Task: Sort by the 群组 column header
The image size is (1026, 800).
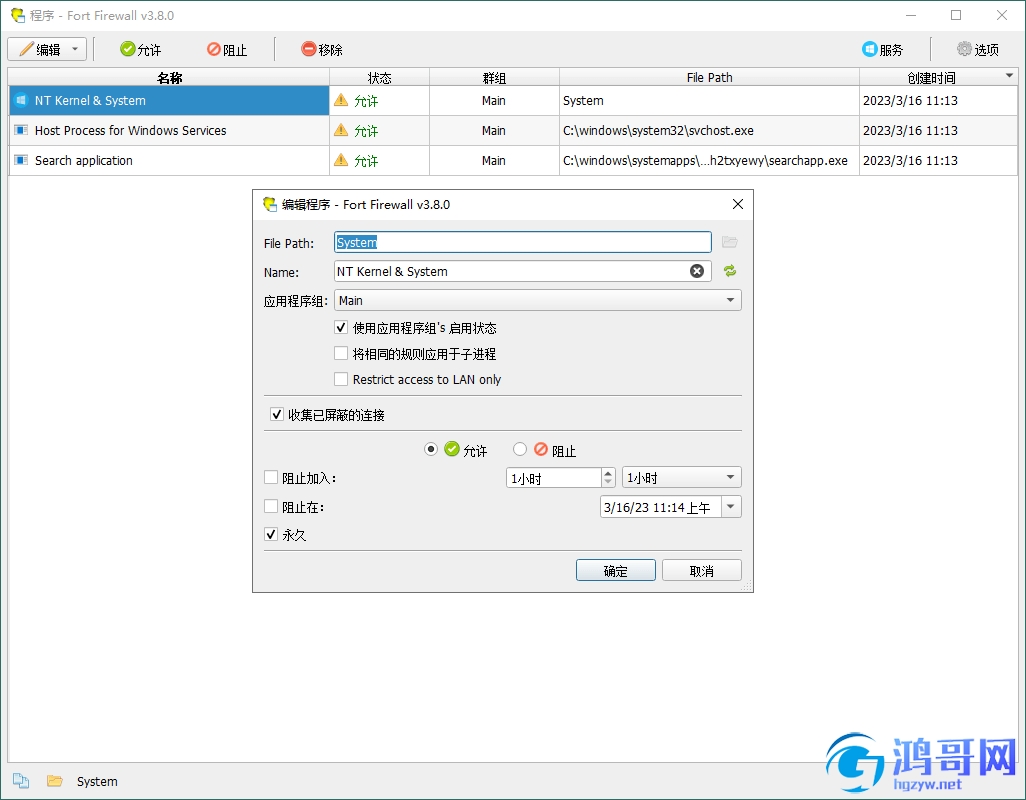Action: point(494,78)
